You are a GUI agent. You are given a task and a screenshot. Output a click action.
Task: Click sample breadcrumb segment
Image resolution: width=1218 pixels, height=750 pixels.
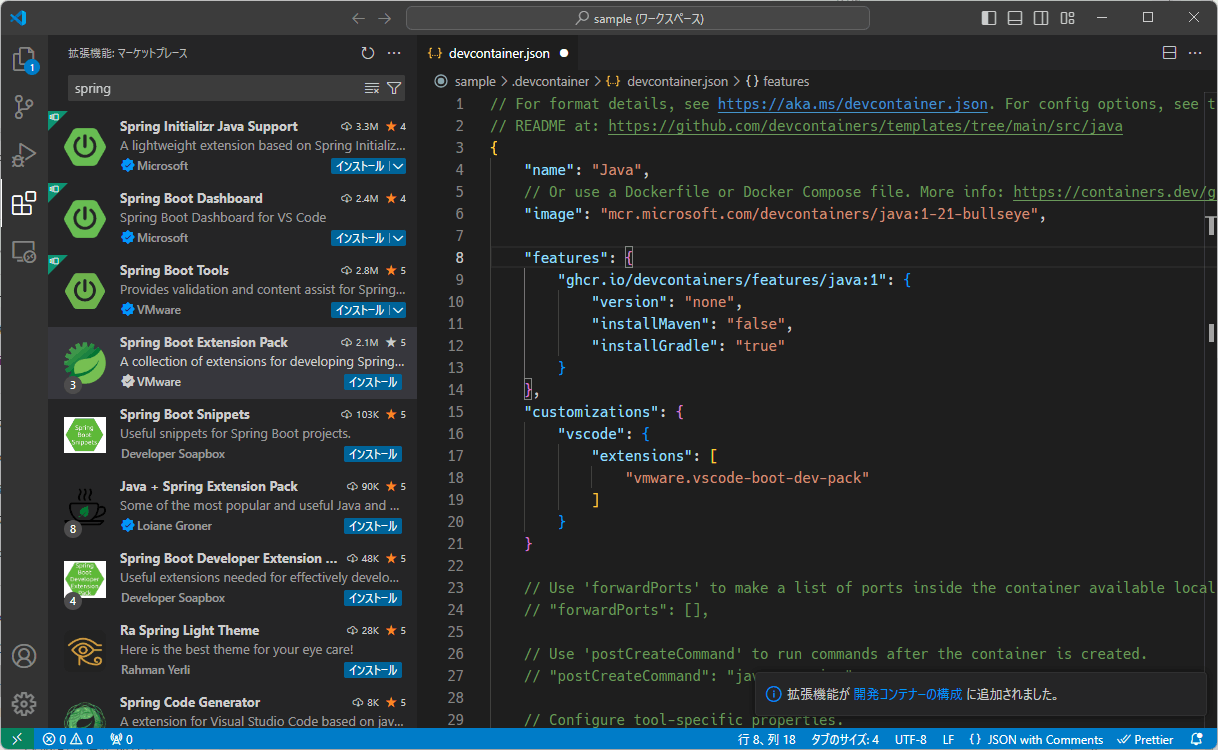tap(475, 81)
